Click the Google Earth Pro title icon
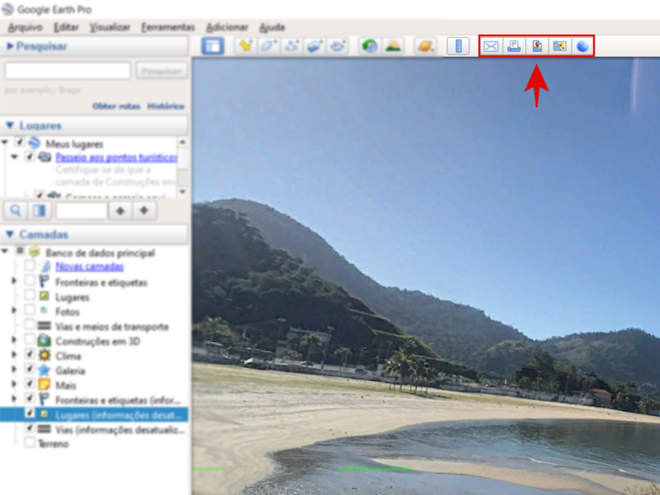The width and height of the screenshot is (660, 495). point(8,9)
